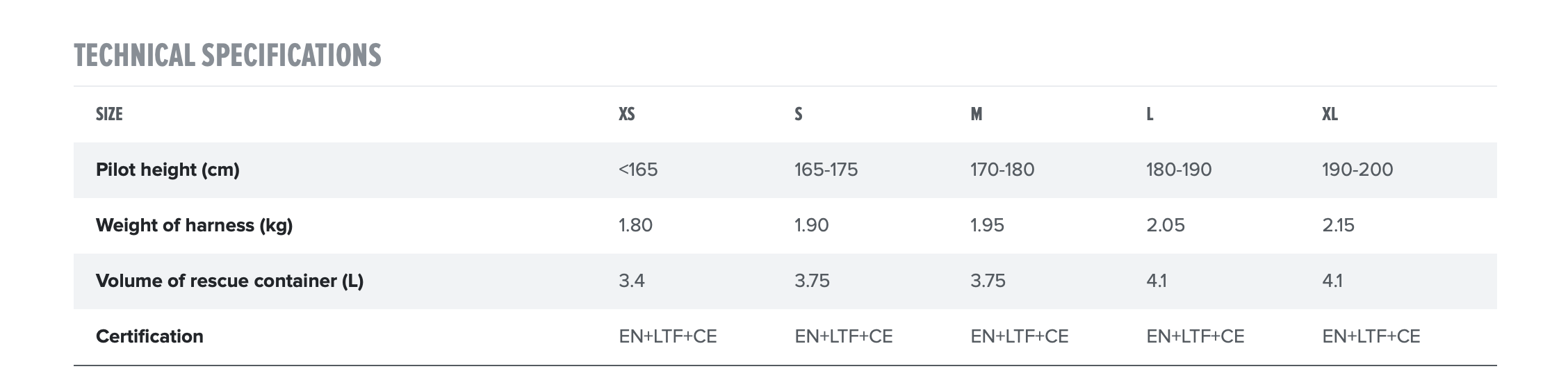The image size is (1568, 378).
Task: Click the Certification row label
Action: 149,336
